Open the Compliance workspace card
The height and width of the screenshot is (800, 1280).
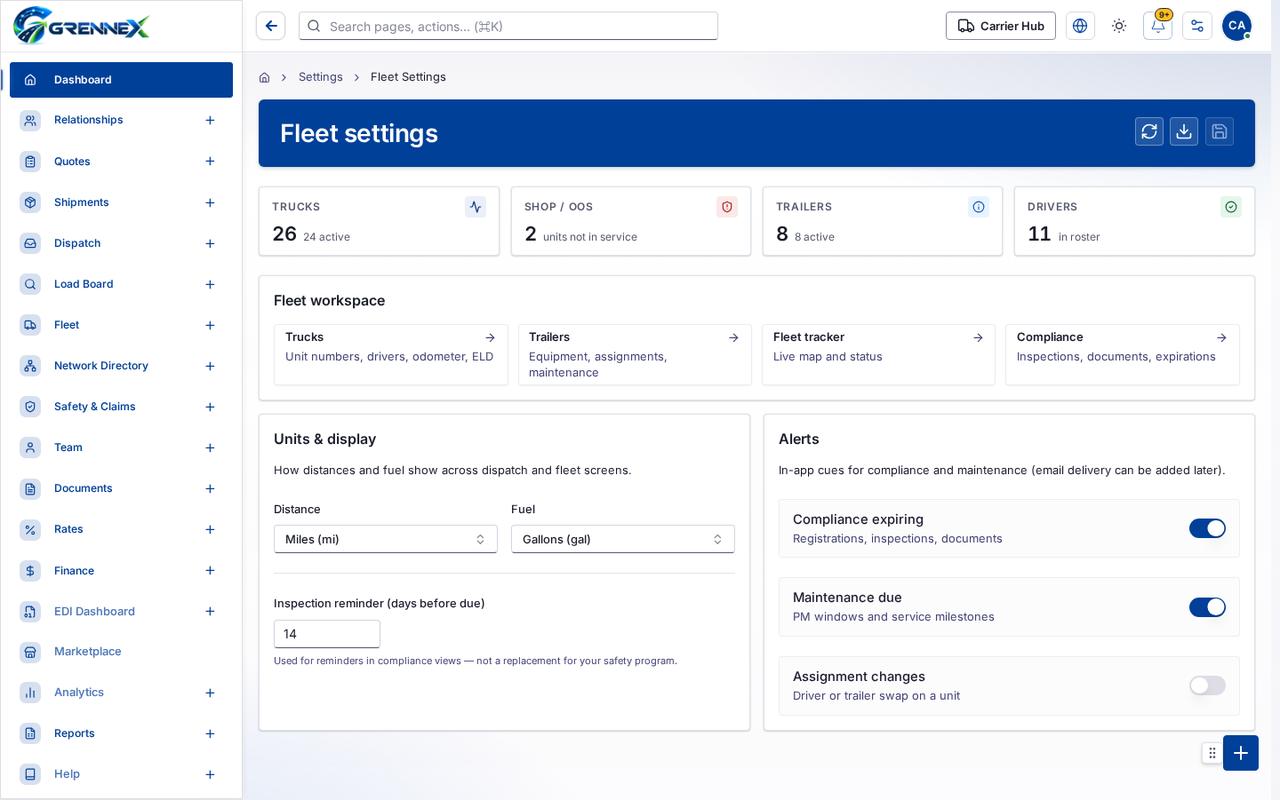pyautogui.click(x=1122, y=354)
